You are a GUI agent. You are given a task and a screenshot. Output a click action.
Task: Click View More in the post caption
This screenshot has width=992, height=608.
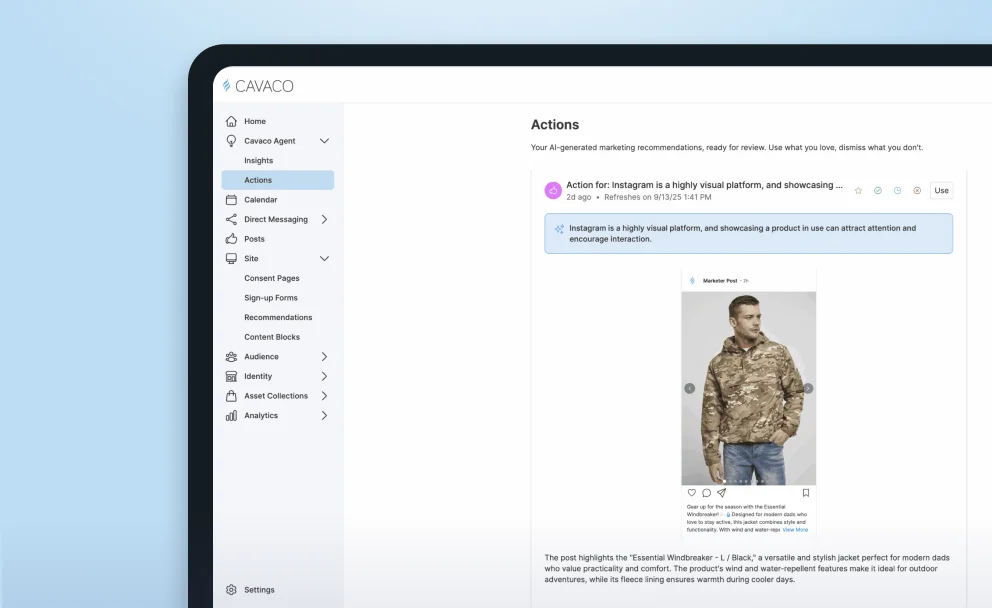795,530
